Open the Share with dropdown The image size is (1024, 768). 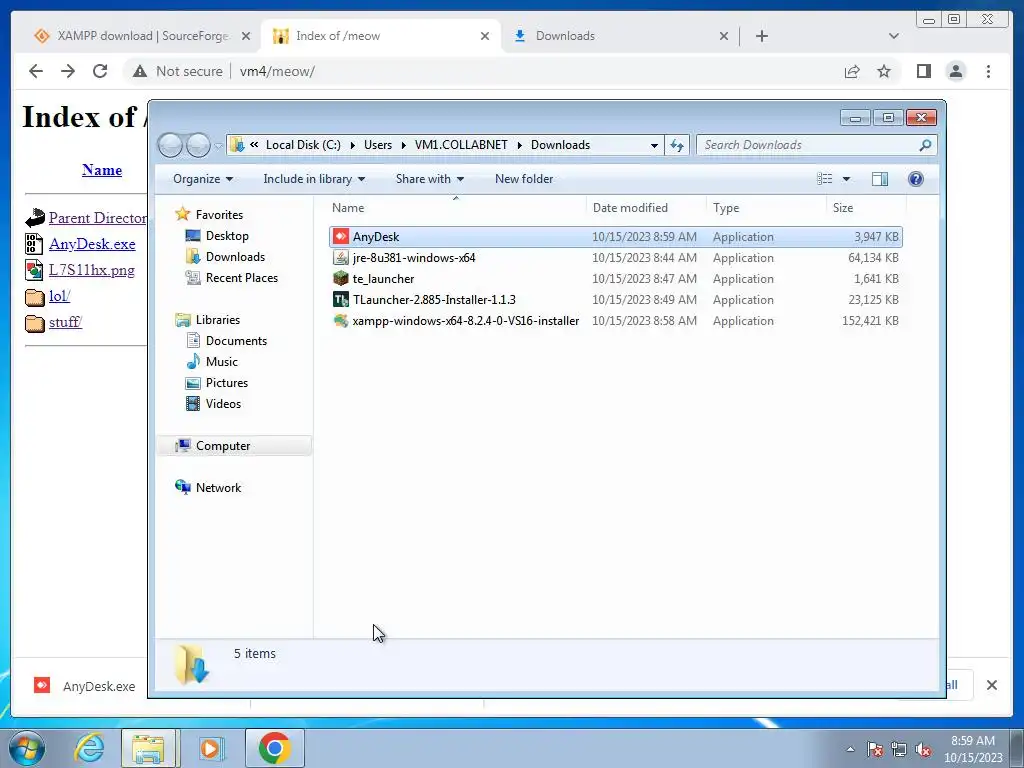tap(430, 179)
